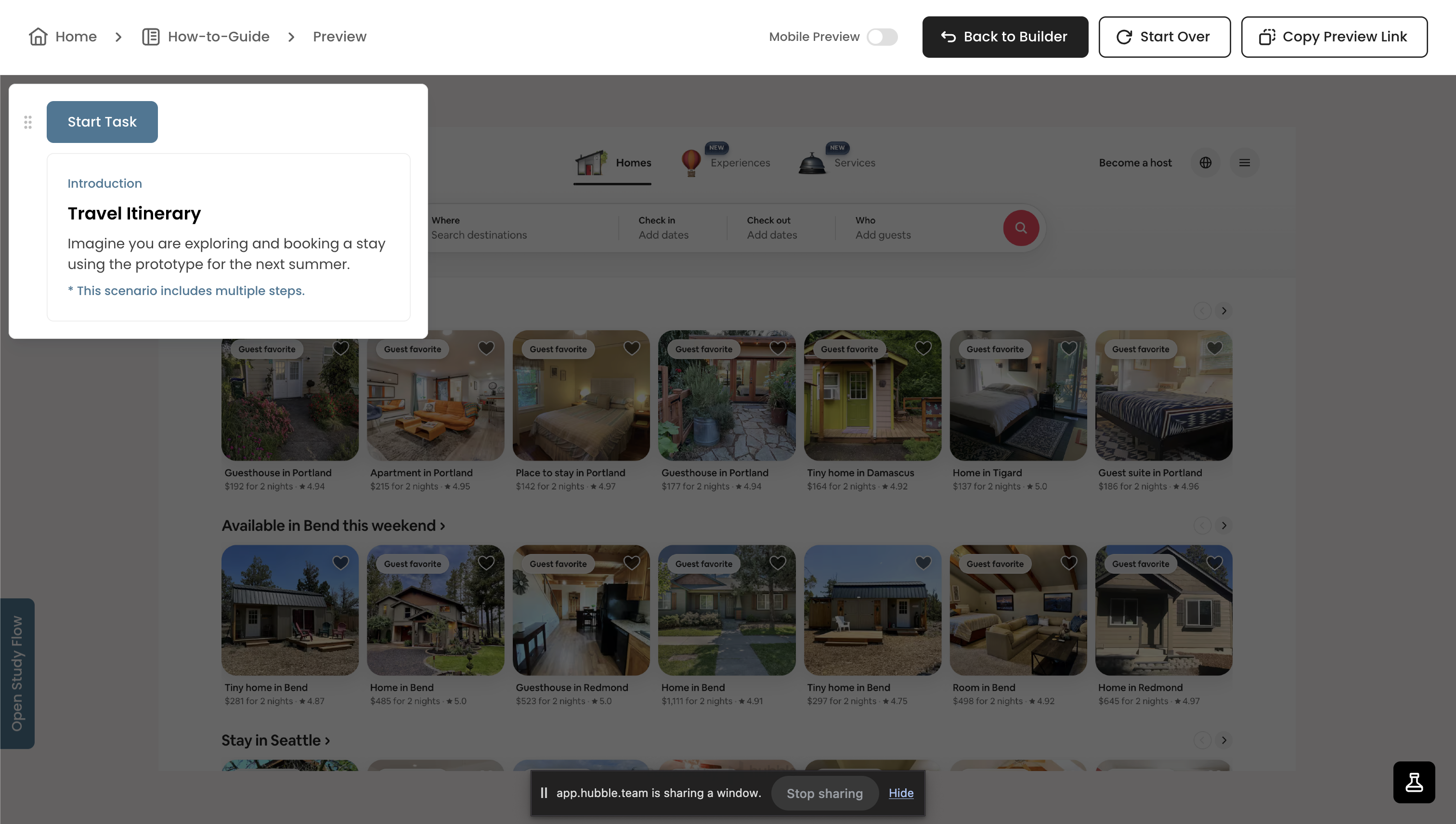Click the Check in Add dates field
The height and width of the screenshot is (824, 1456).
point(673,228)
